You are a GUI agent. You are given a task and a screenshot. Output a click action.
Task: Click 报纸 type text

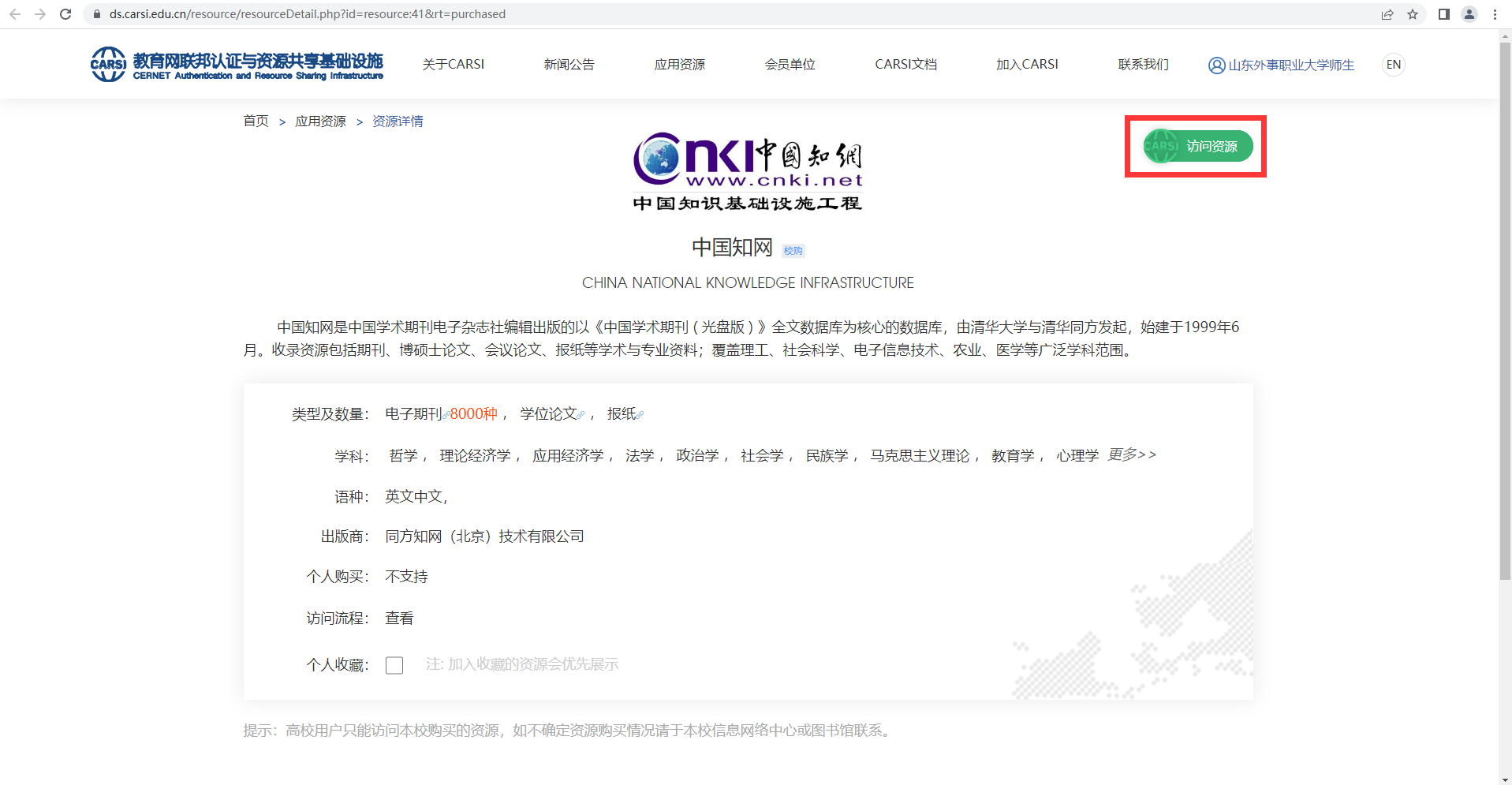622,414
